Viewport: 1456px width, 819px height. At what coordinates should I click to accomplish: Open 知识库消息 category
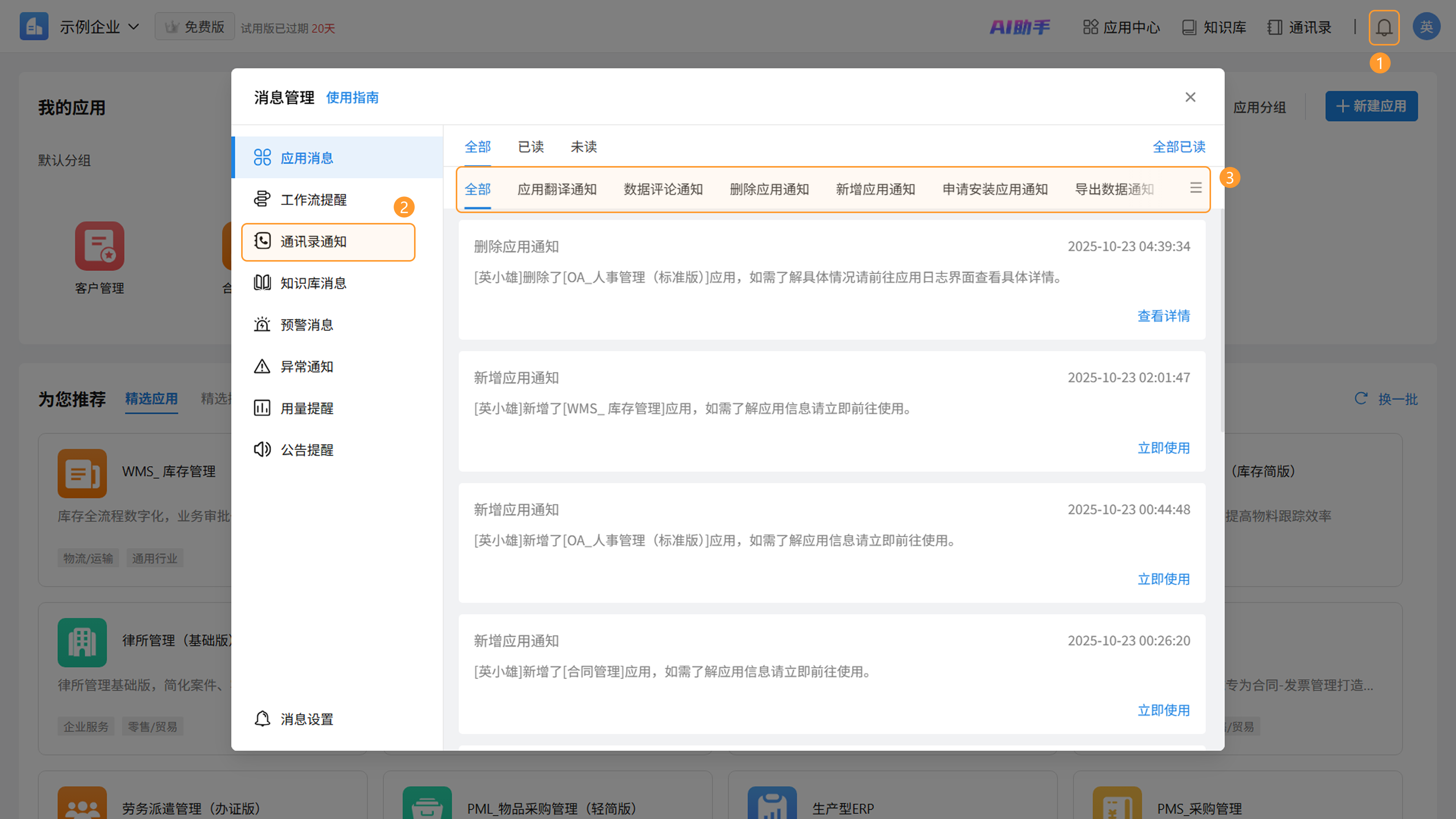point(313,283)
